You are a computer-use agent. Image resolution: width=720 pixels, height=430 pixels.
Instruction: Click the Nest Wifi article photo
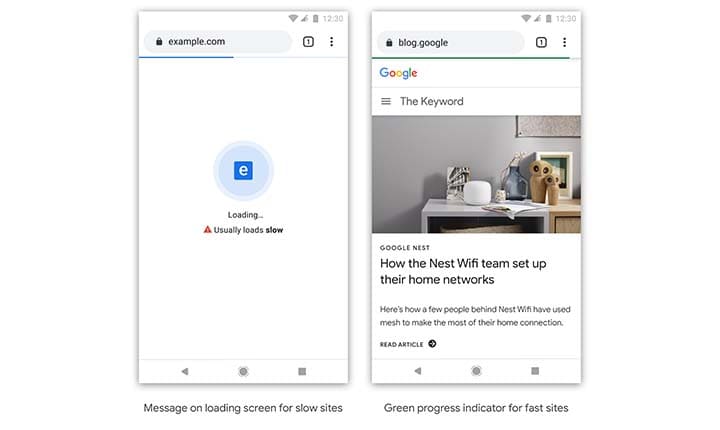coord(476,174)
